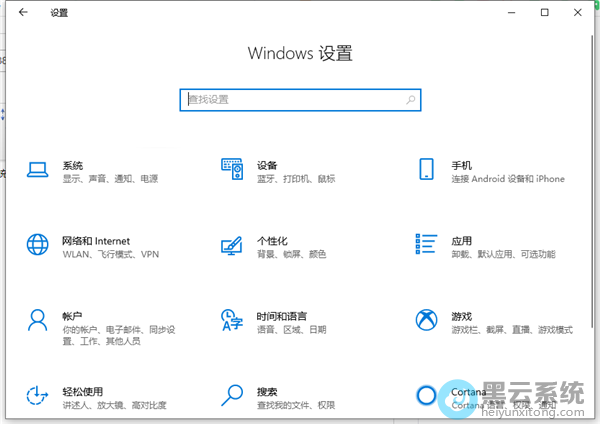The height and width of the screenshot is (424, 600).
Task: Open the 应用 list icon
Action: [426, 244]
